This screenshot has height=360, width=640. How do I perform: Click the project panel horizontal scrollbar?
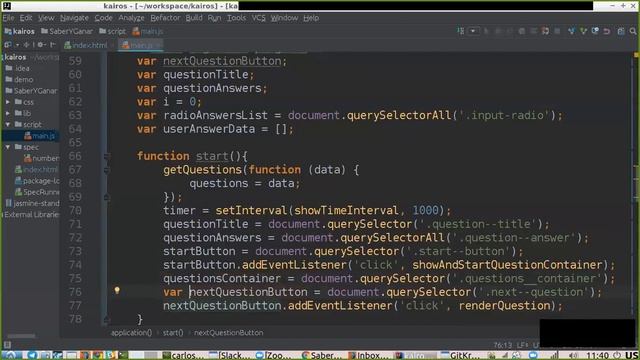pos(21,336)
